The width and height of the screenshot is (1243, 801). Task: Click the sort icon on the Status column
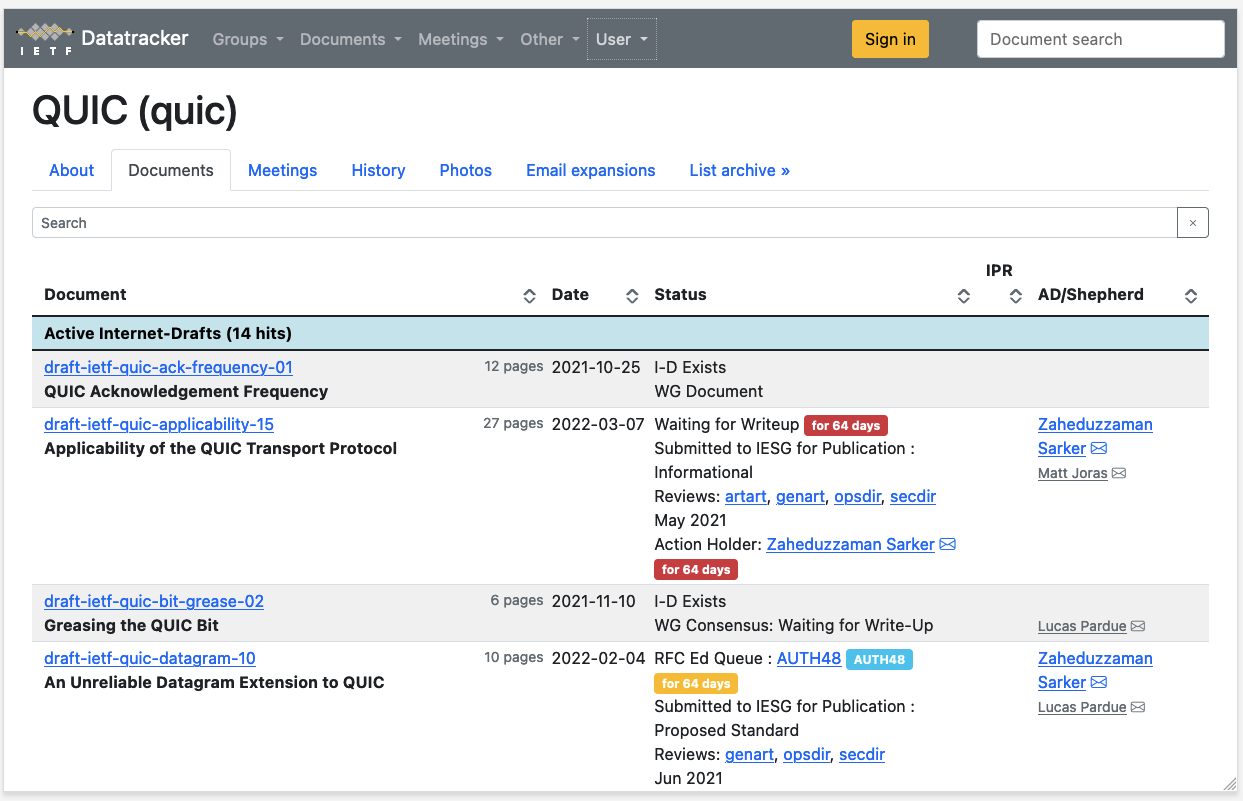pos(963,295)
